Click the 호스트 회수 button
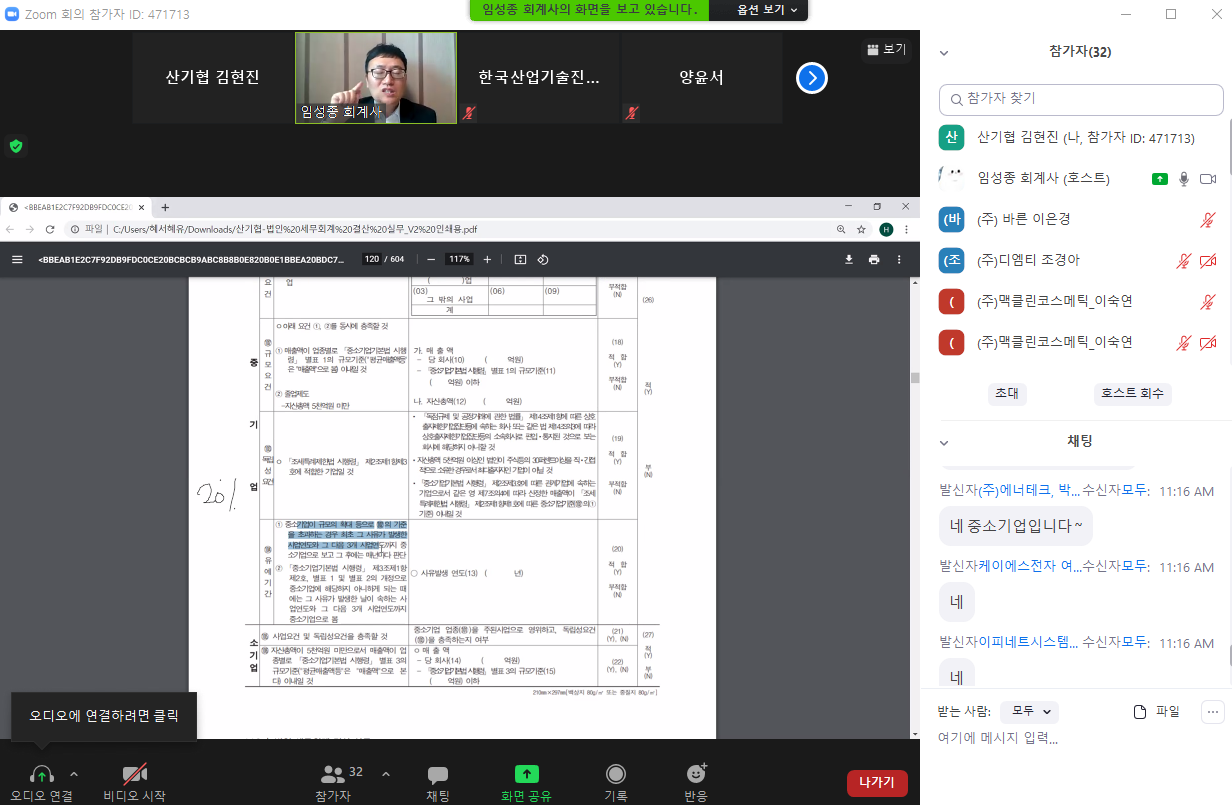1232x805 pixels. [1132, 393]
